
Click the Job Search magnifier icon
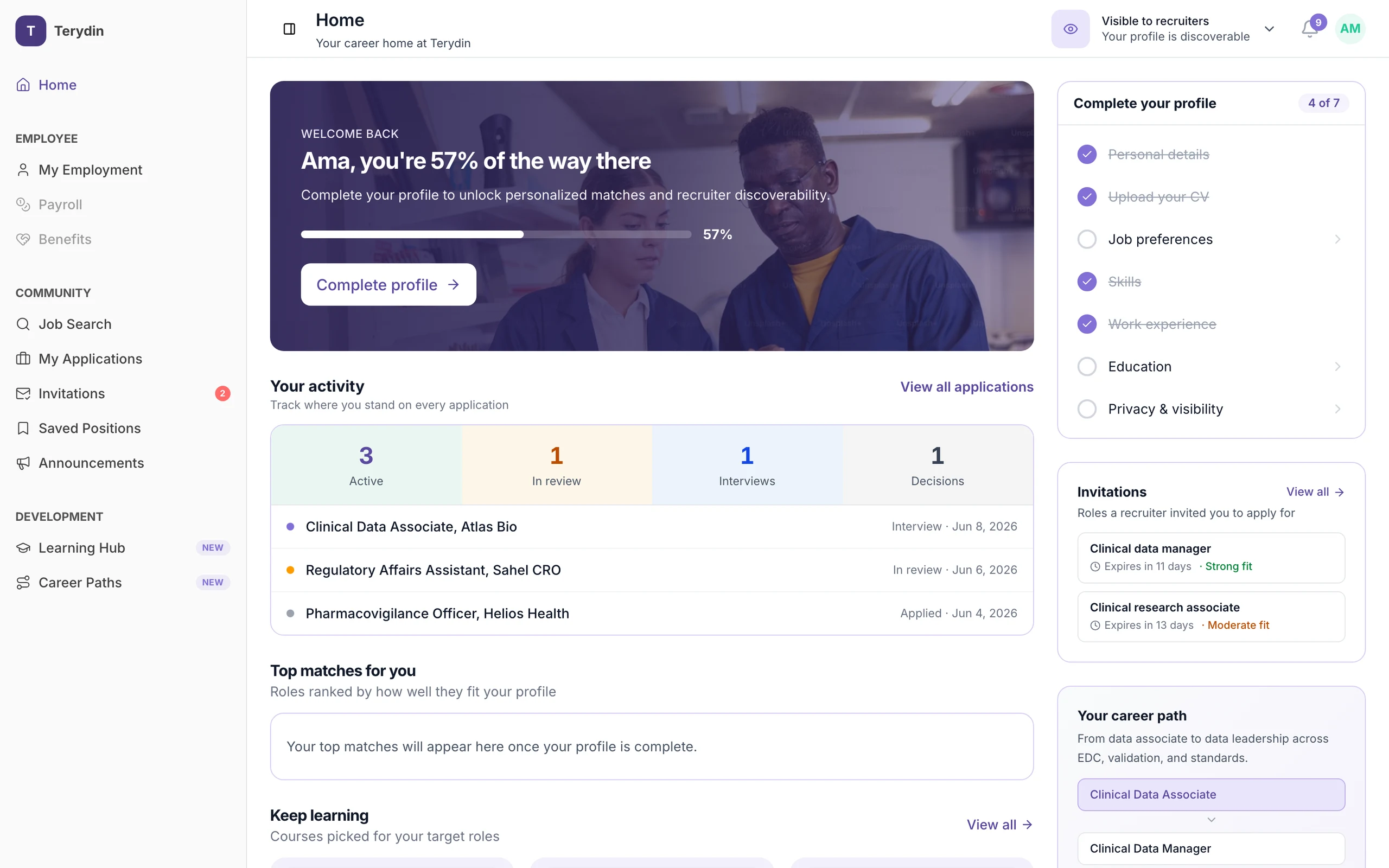(x=23, y=324)
